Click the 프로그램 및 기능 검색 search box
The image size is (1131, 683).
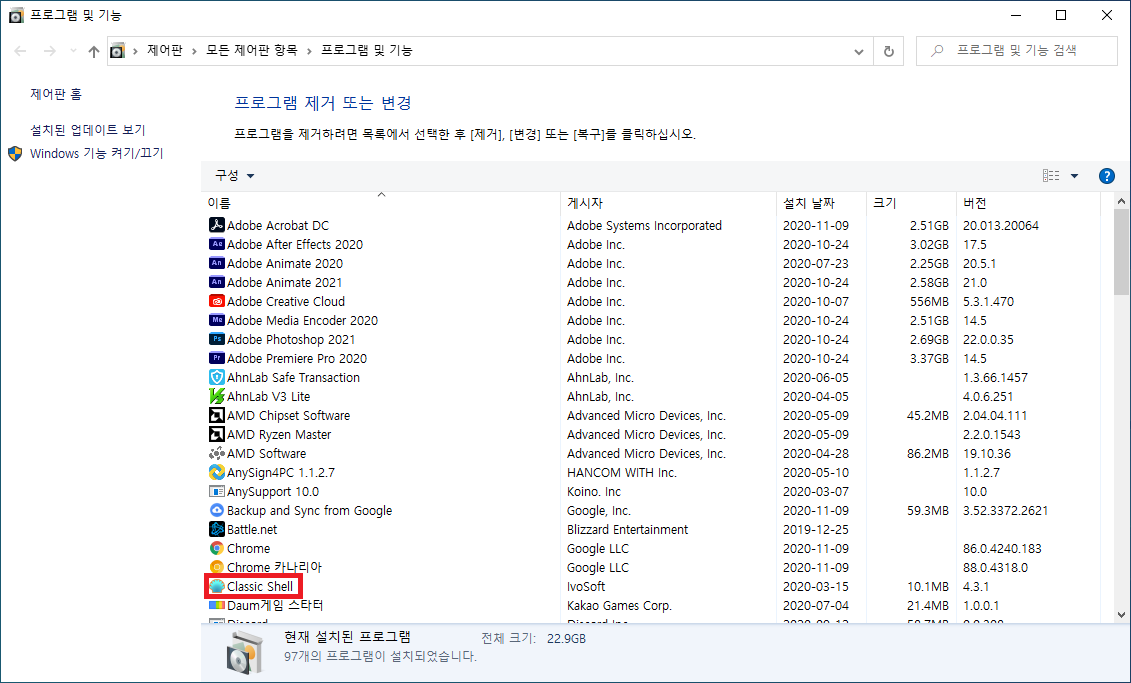pos(1016,51)
